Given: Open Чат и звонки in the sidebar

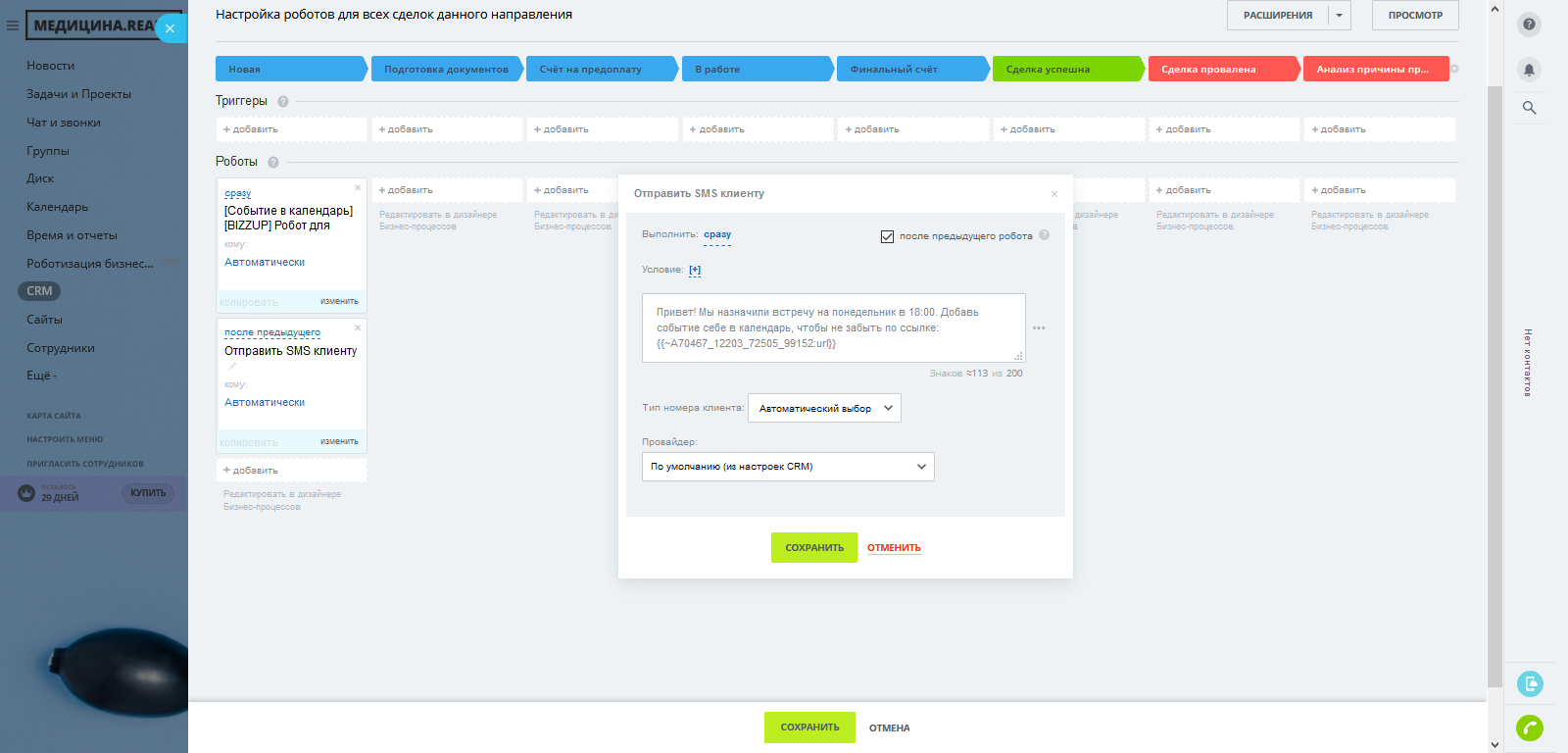Looking at the screenshot, I should (x=64, y=123).
